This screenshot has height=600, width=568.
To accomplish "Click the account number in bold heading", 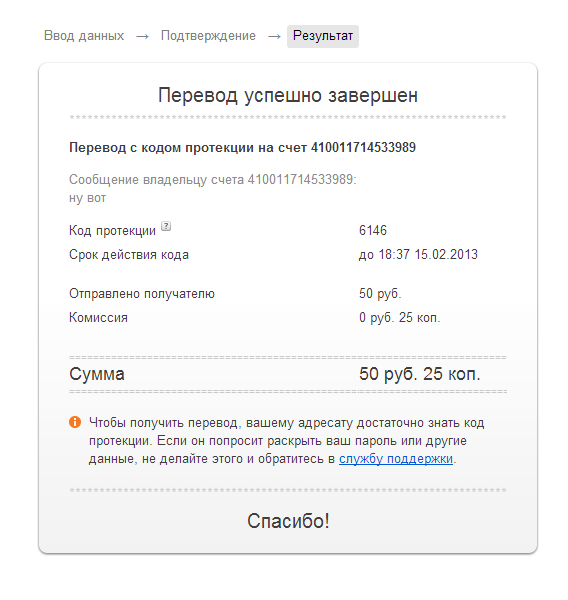I will (x=363, y=147).
